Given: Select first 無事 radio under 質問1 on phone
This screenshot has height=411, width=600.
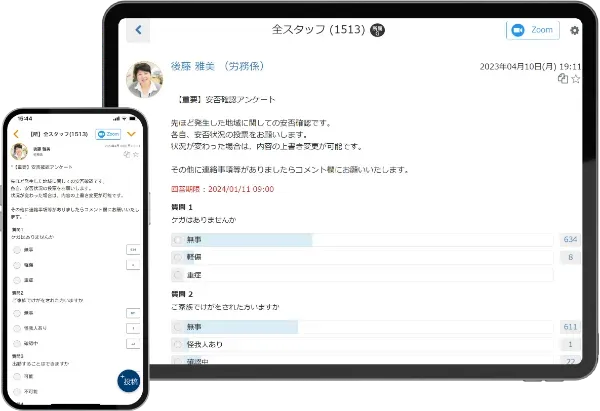Looking at the screenshot, I should (x=17, y=250).
